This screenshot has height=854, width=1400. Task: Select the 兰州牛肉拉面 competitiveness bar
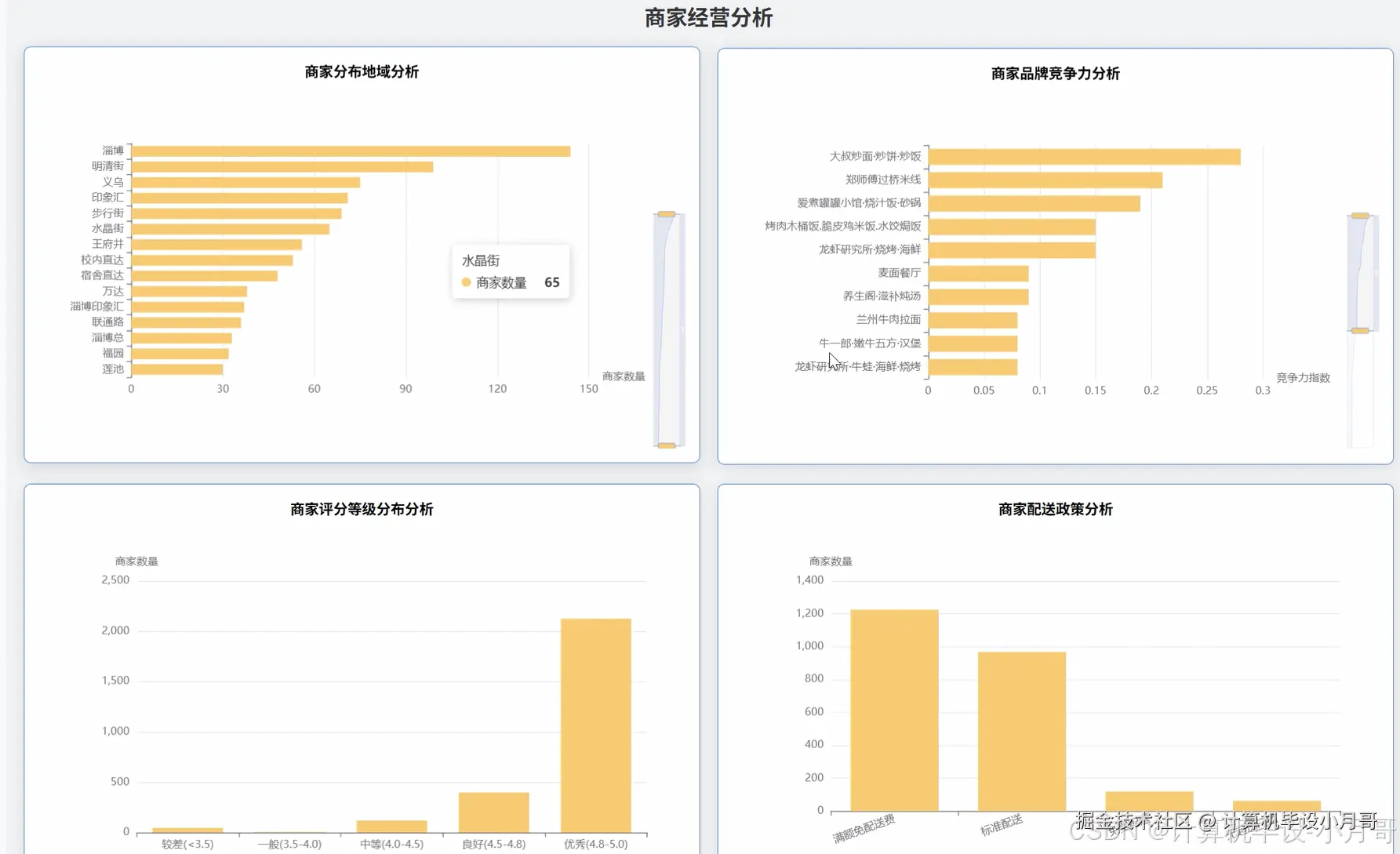[973, 321]
